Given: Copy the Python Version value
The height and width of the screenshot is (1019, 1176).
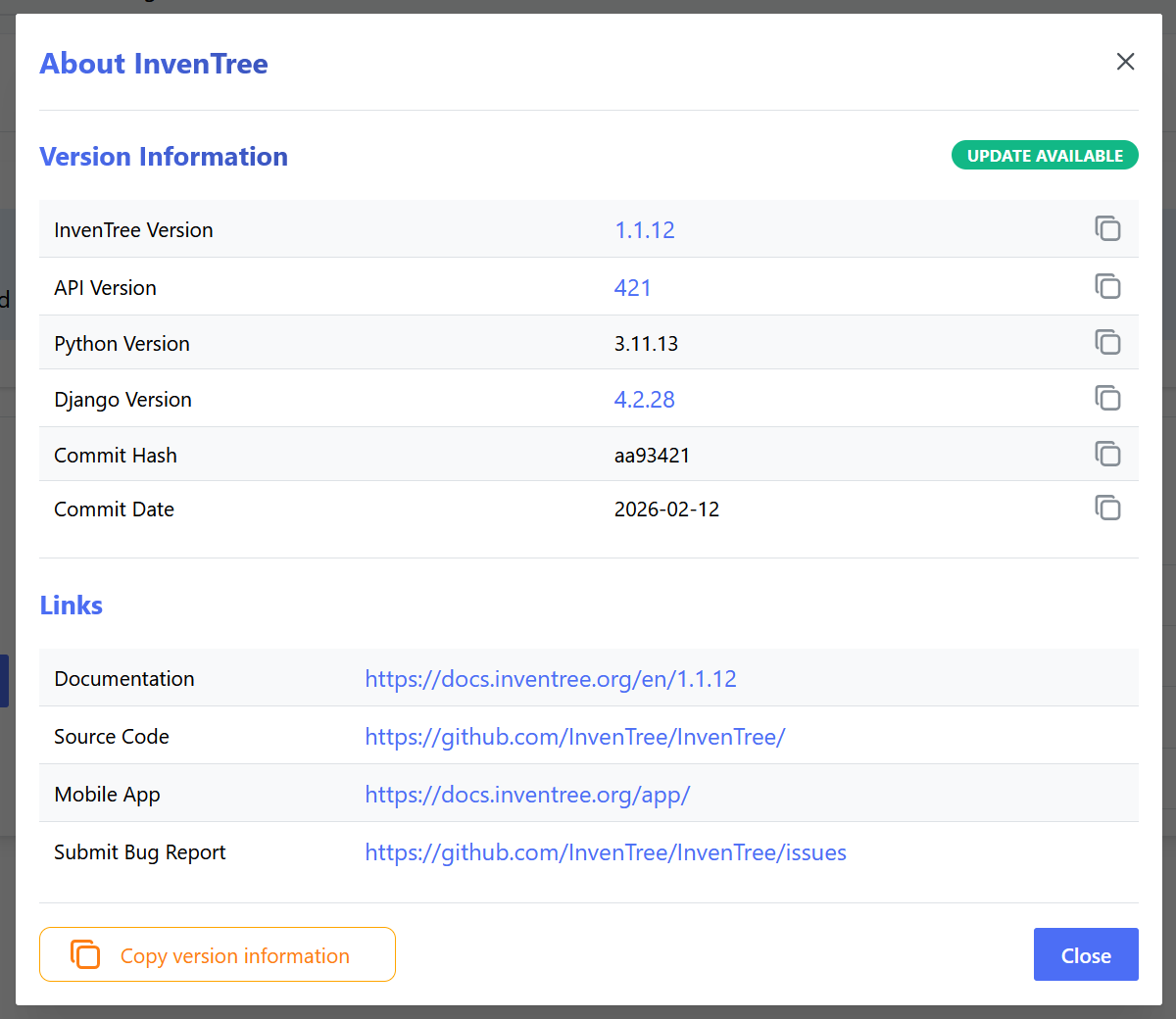Looking at the screenshot, I should [1107, 343].
